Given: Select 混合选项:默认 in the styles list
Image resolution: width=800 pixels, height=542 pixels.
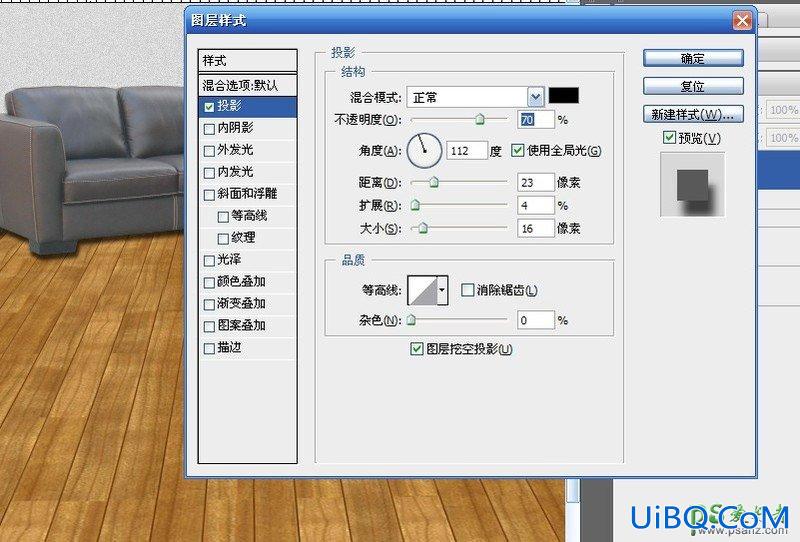Looking at the screenshot, I should (x=247, y=85).
